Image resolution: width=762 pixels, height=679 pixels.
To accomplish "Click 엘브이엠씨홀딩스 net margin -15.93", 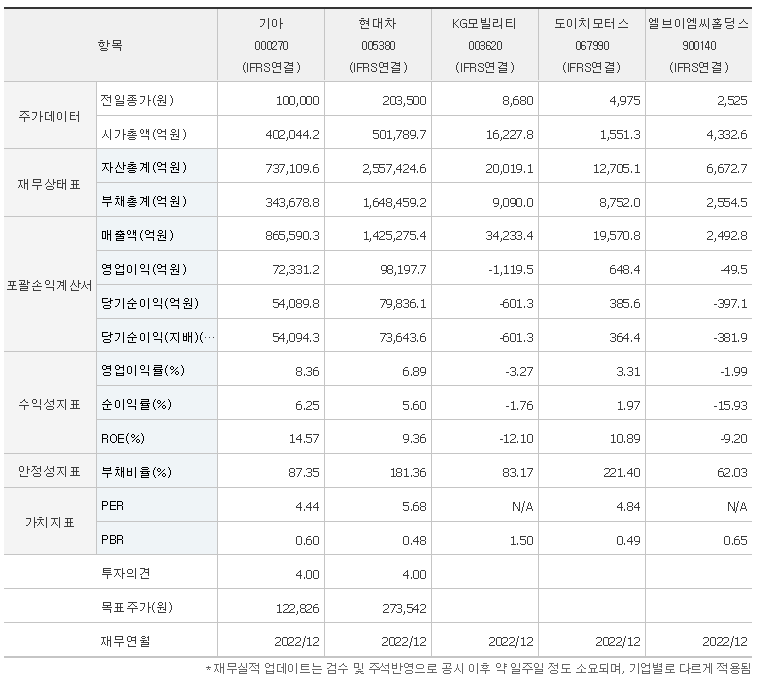I will tap(730, 405).
